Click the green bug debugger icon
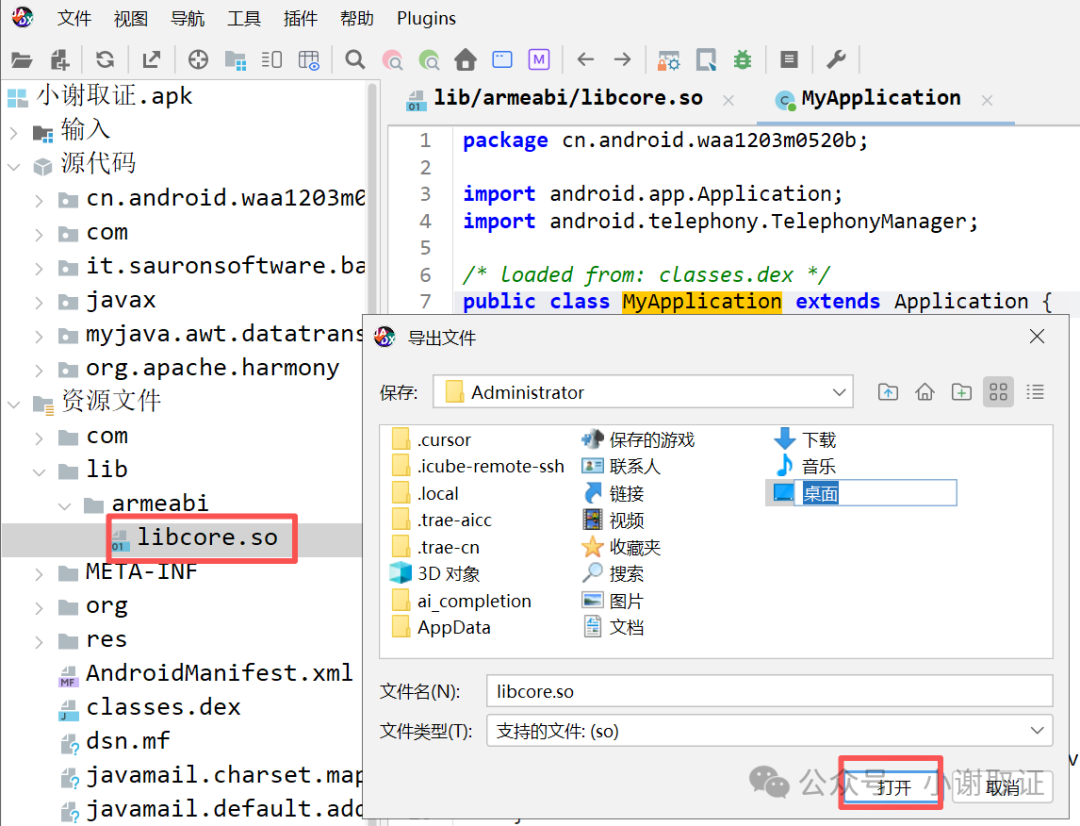 [742, 60]
